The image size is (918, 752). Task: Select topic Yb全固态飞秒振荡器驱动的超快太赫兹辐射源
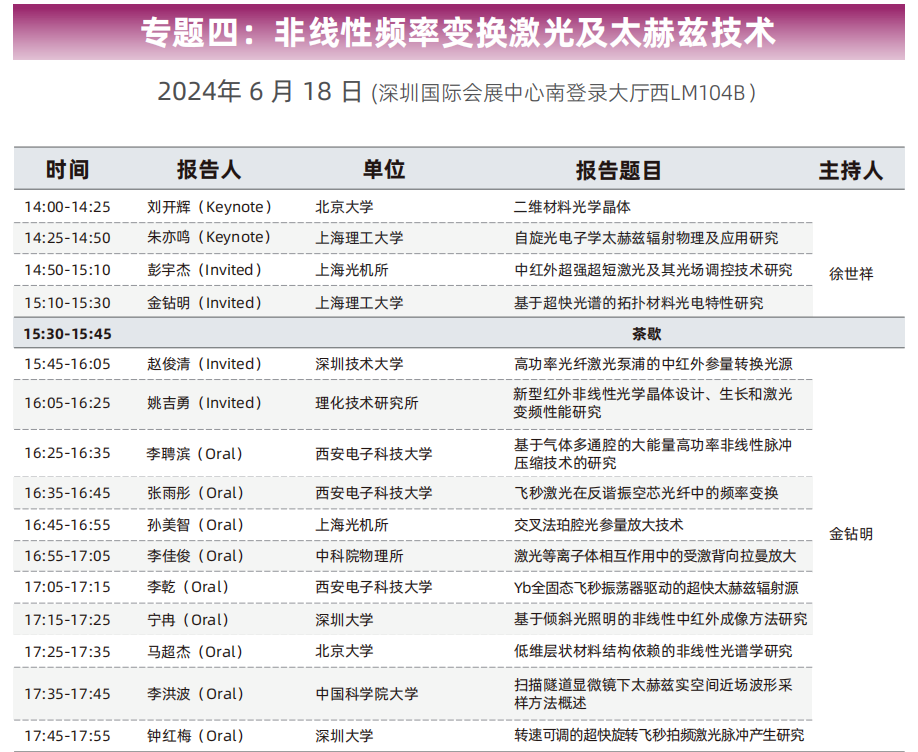656,588
